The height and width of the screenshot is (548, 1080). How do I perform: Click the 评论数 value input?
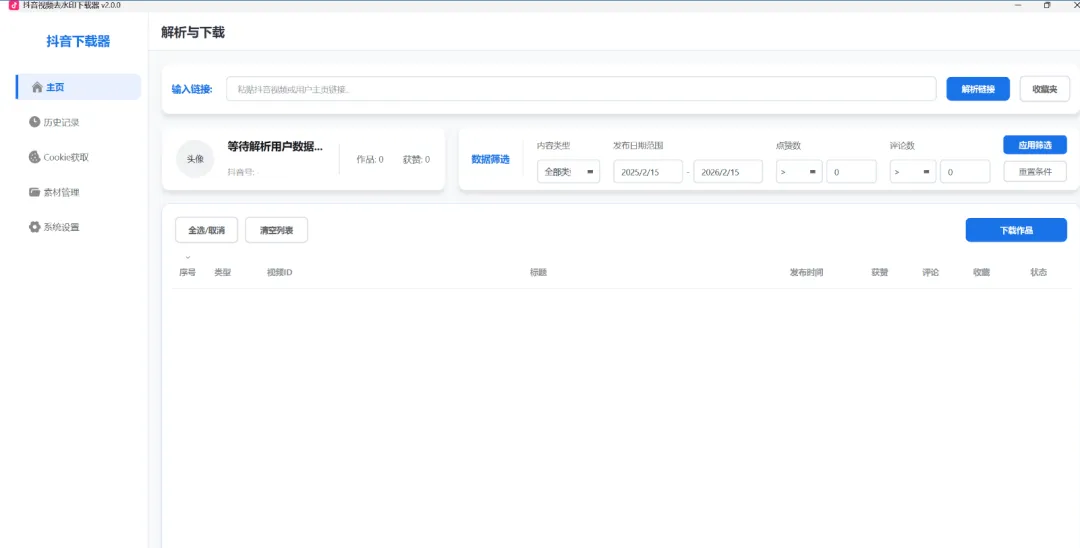965,171
